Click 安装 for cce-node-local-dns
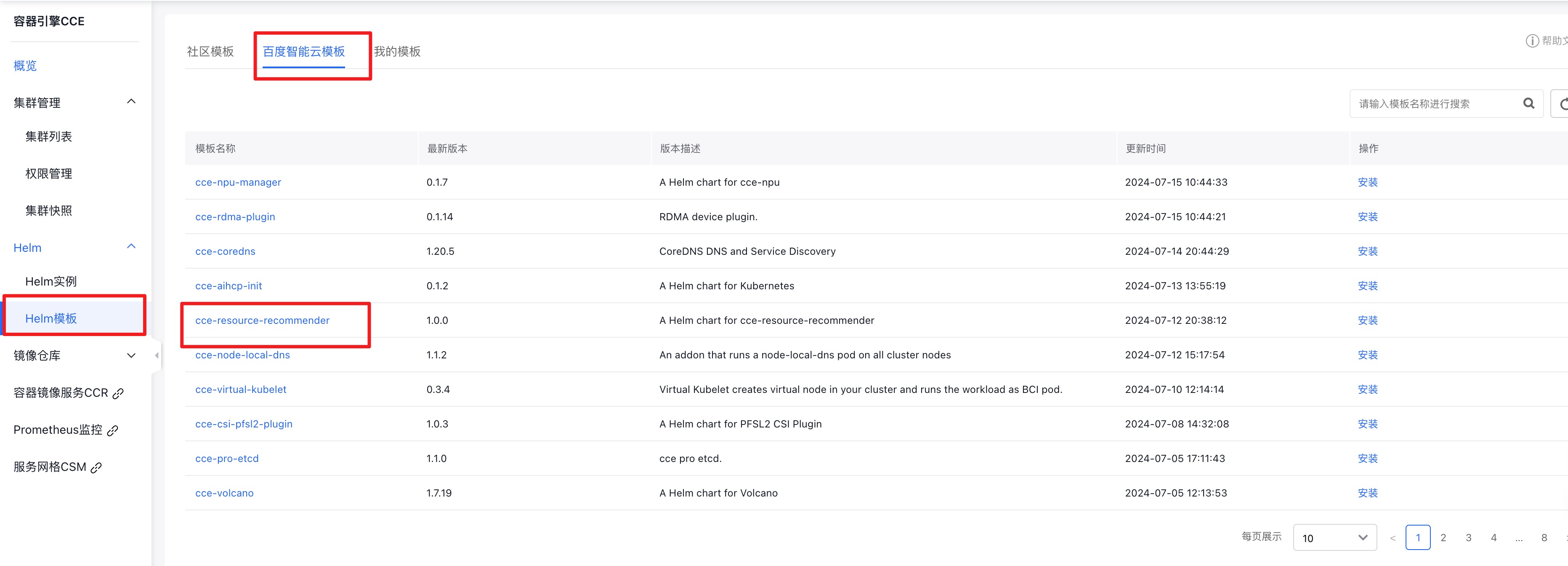The width and height of the screenshot is (1568, 566). point(1368,355)
